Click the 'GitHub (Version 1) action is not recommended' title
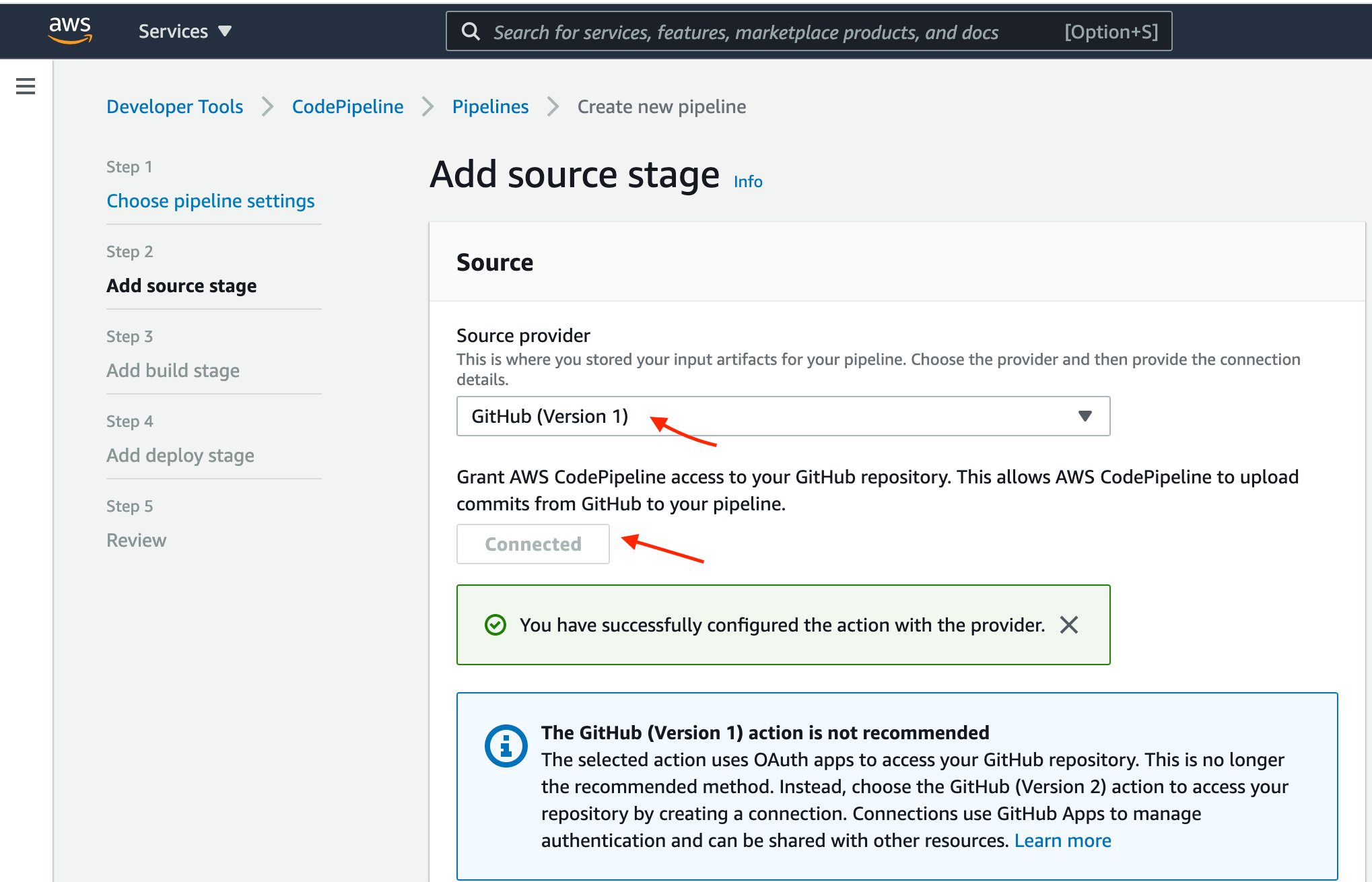The height and width of the screenshot is (882, 1372). click(765, 733)
